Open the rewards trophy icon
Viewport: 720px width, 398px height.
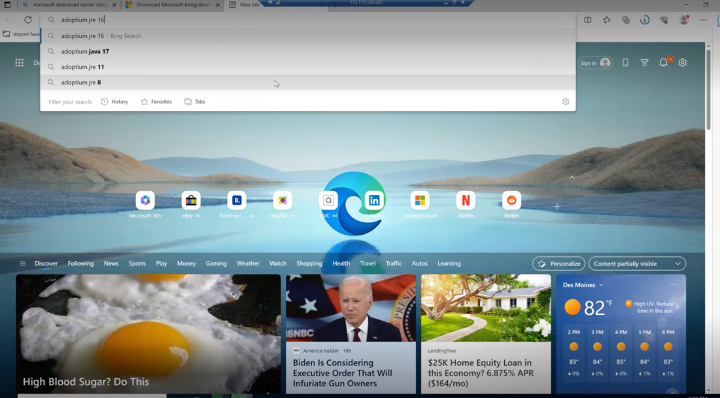click(644, 63)
